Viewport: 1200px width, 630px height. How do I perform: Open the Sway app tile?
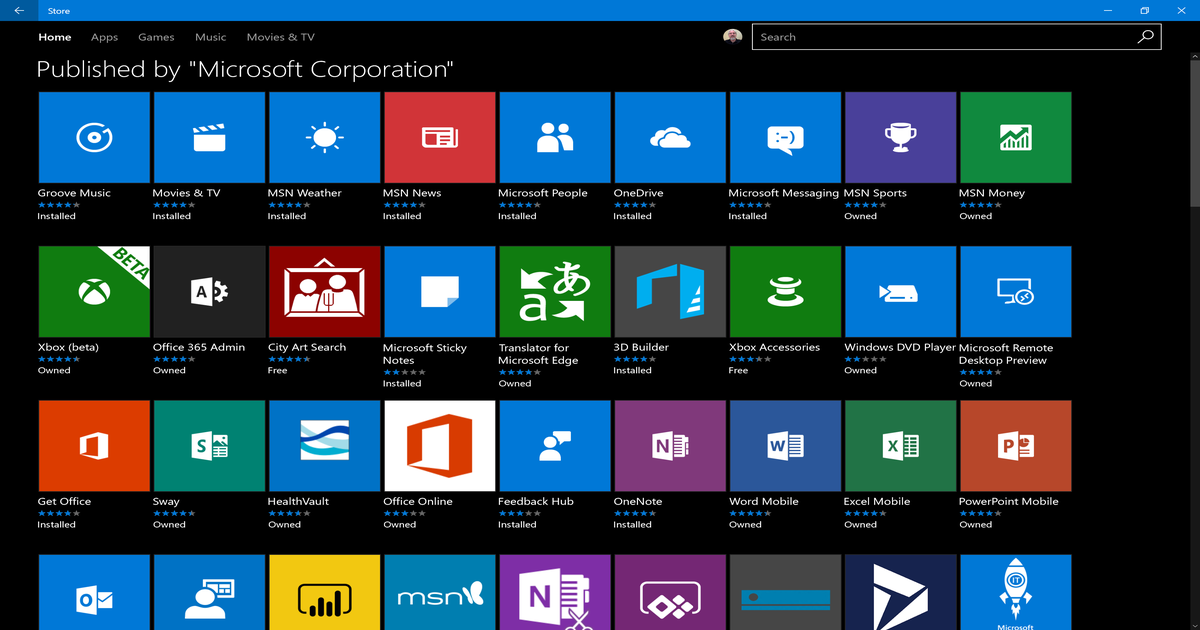point(208,445)
